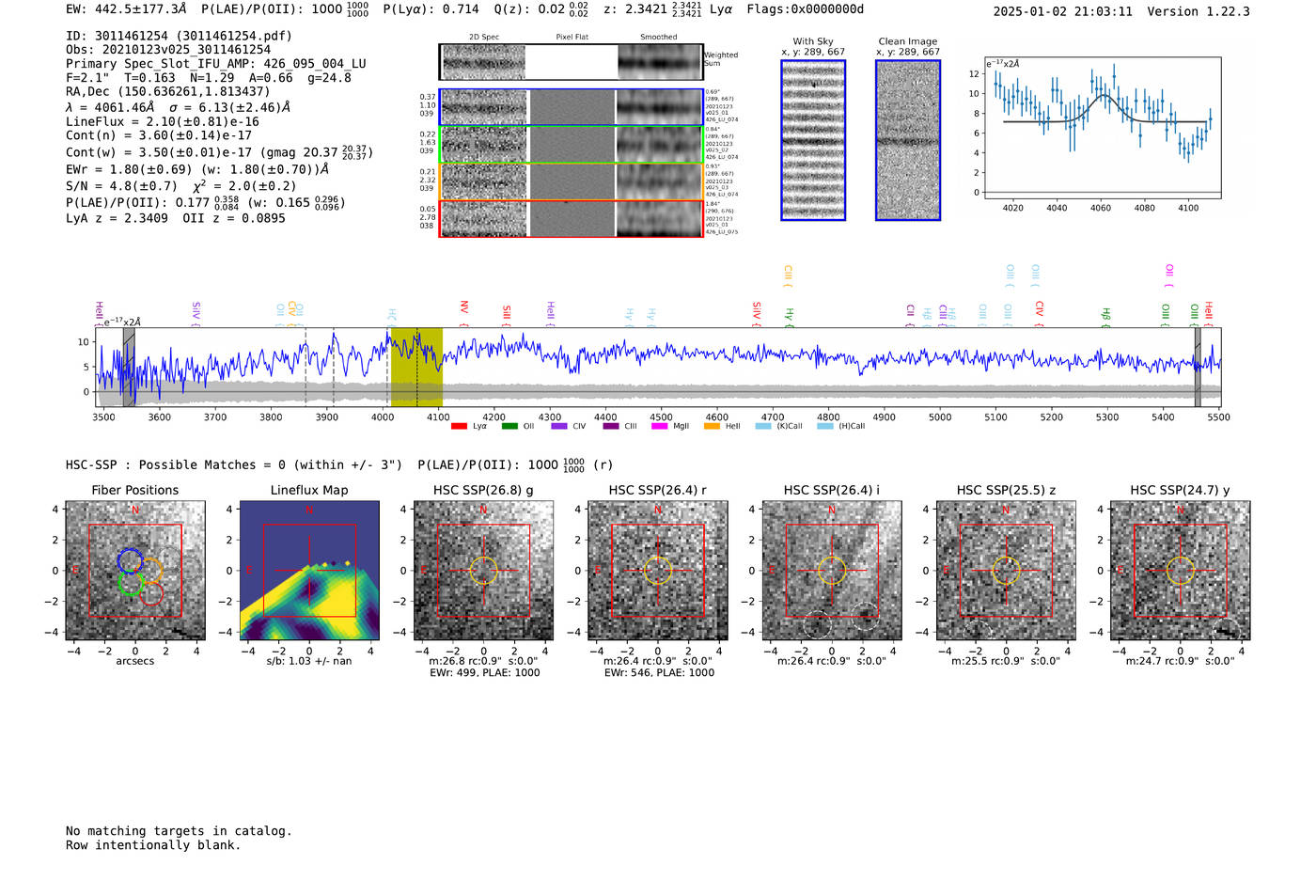The image size is (1316, 896).
Task: Click 'No matching targets in catalog.' text
Action: [179, 831]
